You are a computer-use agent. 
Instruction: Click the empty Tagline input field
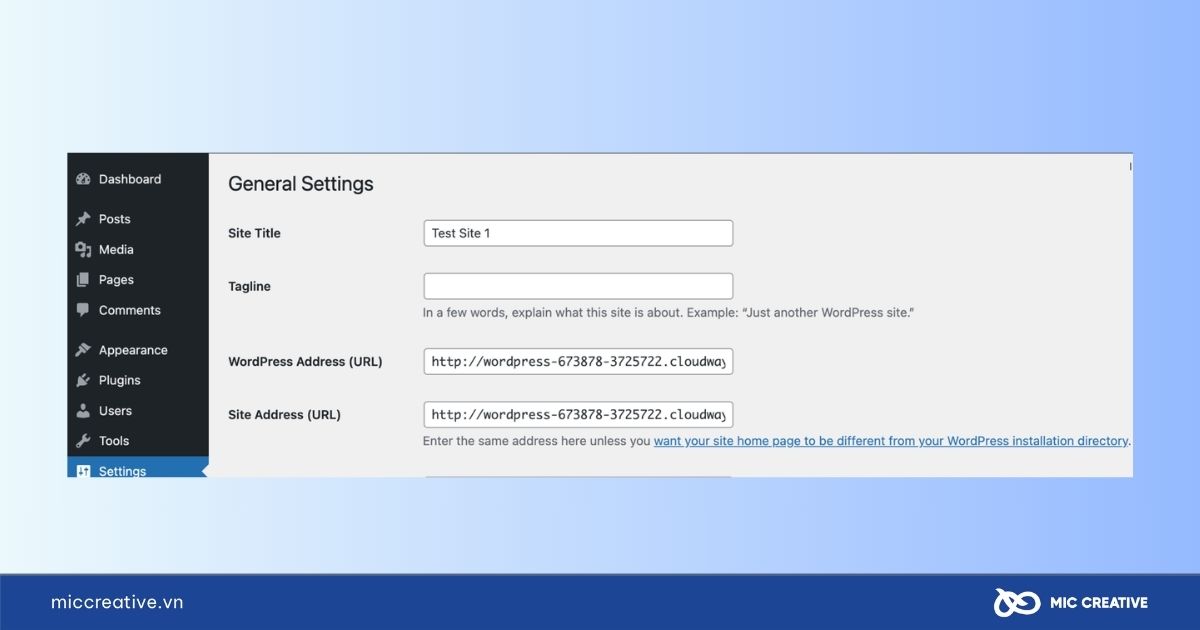coord(578,286)
